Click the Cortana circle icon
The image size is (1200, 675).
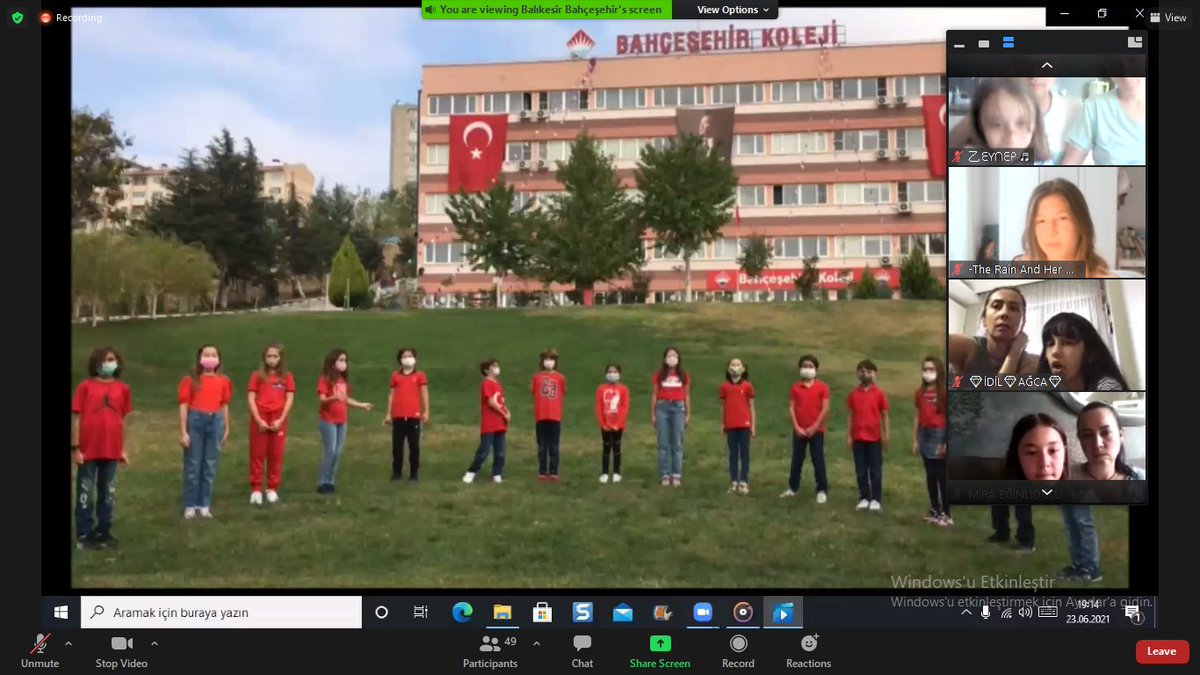click(381, 612)
